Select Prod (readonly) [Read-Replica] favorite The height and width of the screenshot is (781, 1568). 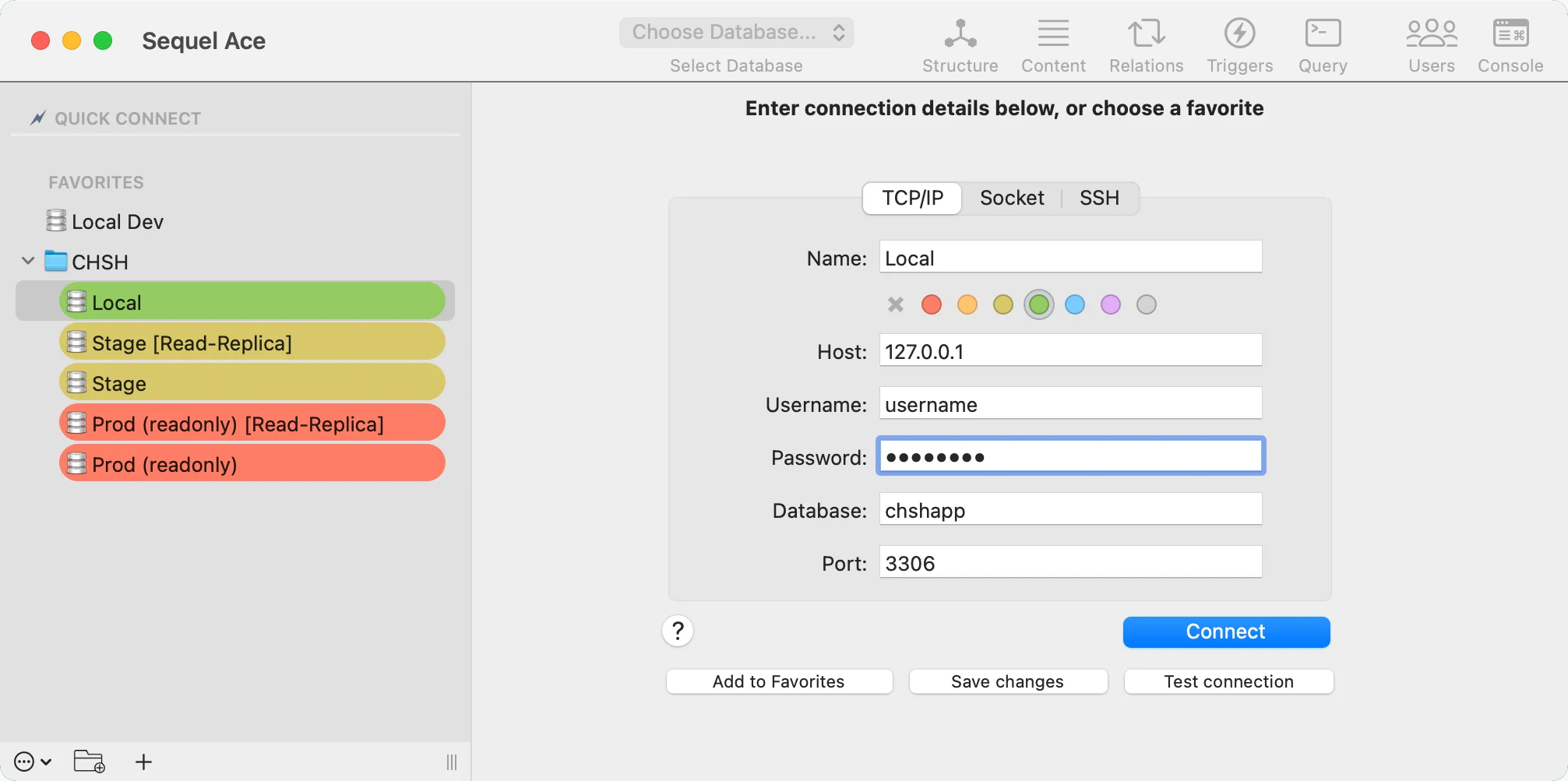[252, 423]
